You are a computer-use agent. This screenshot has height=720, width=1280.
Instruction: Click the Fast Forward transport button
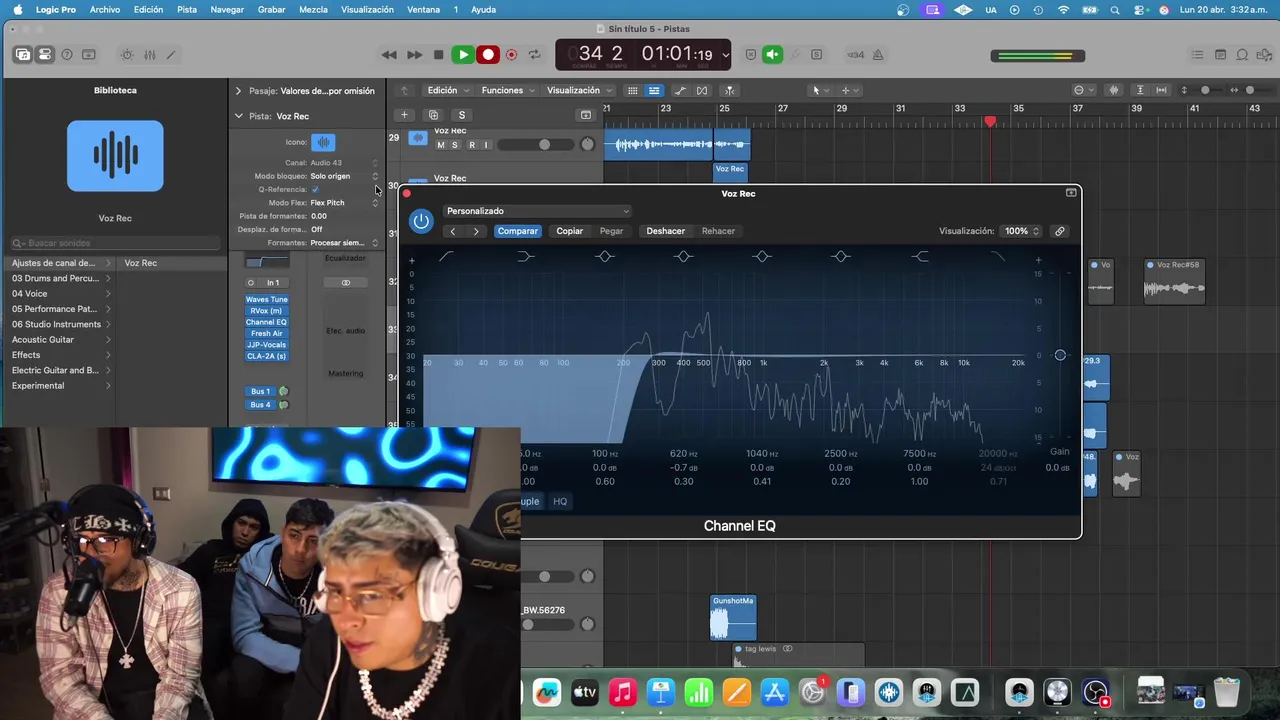pyautogui.click(x=414, y=55)
